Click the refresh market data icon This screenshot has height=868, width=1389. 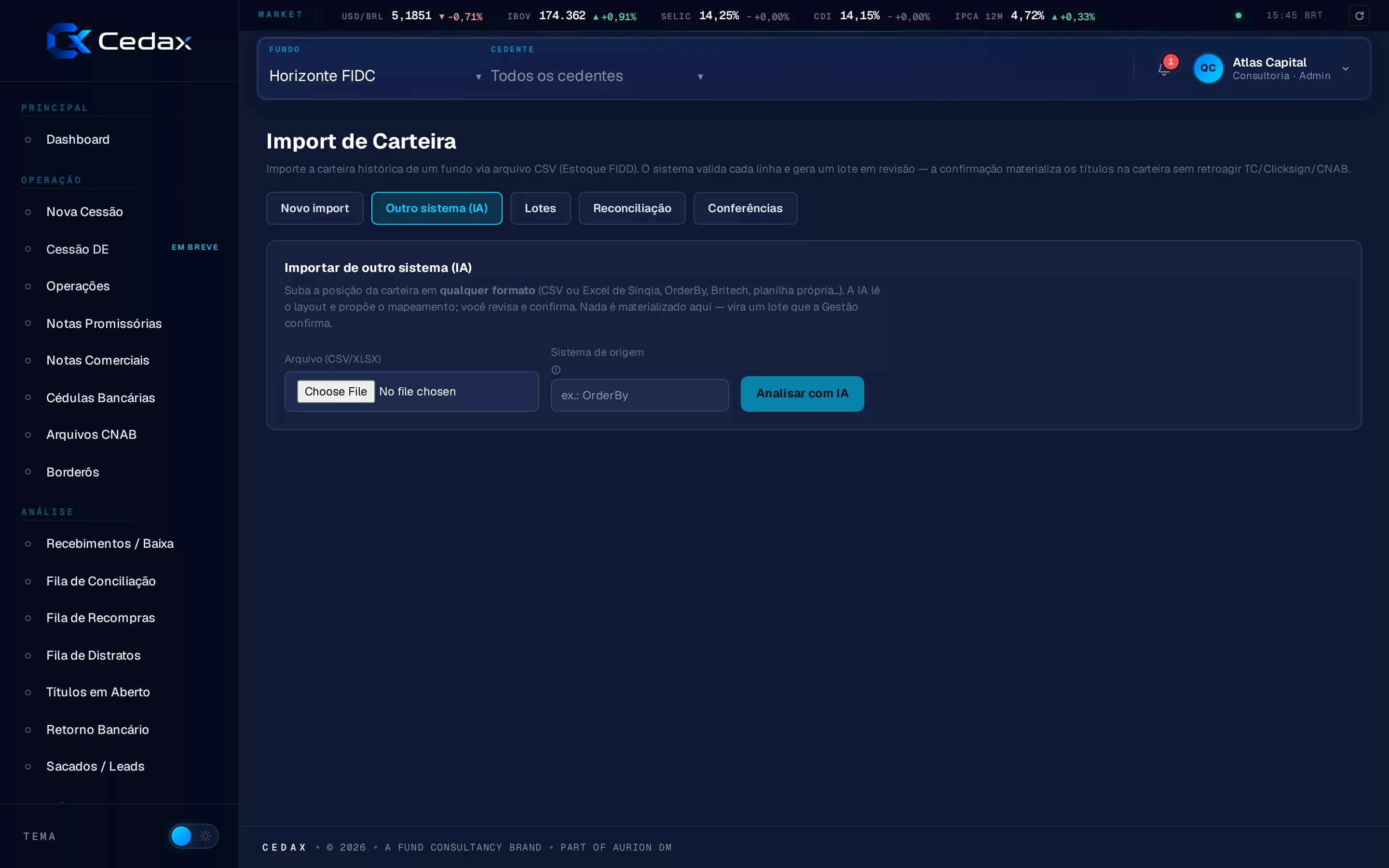click(1359, 15)
